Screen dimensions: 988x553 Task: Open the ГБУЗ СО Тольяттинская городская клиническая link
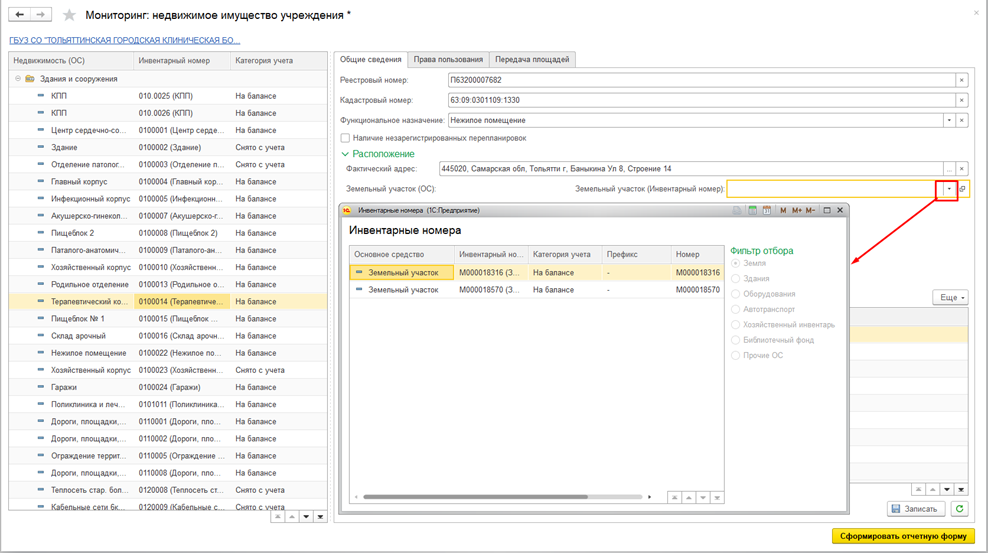(x=124, y=40)
